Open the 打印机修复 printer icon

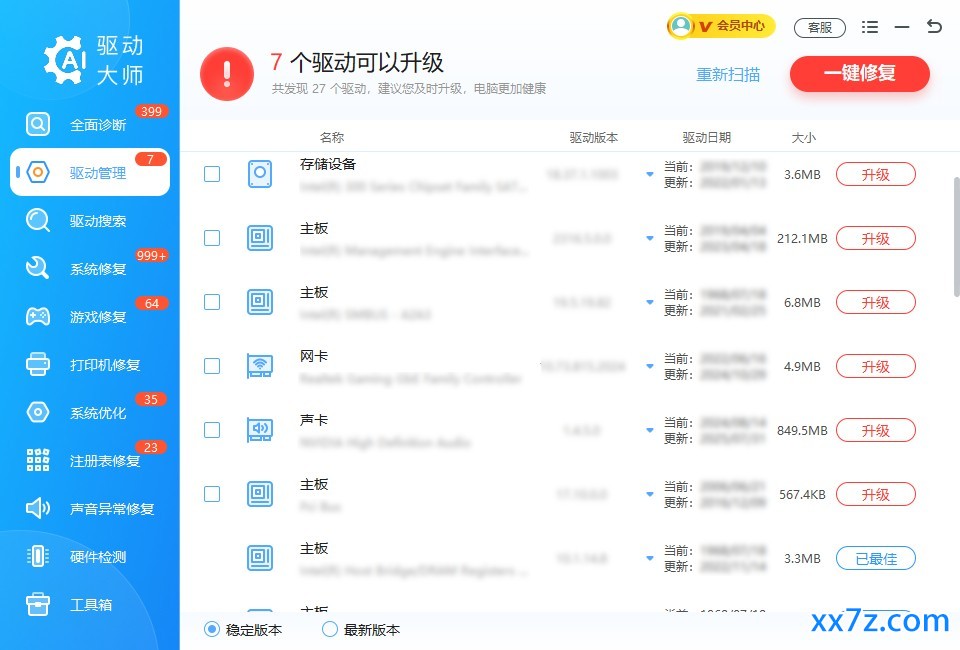38,364
